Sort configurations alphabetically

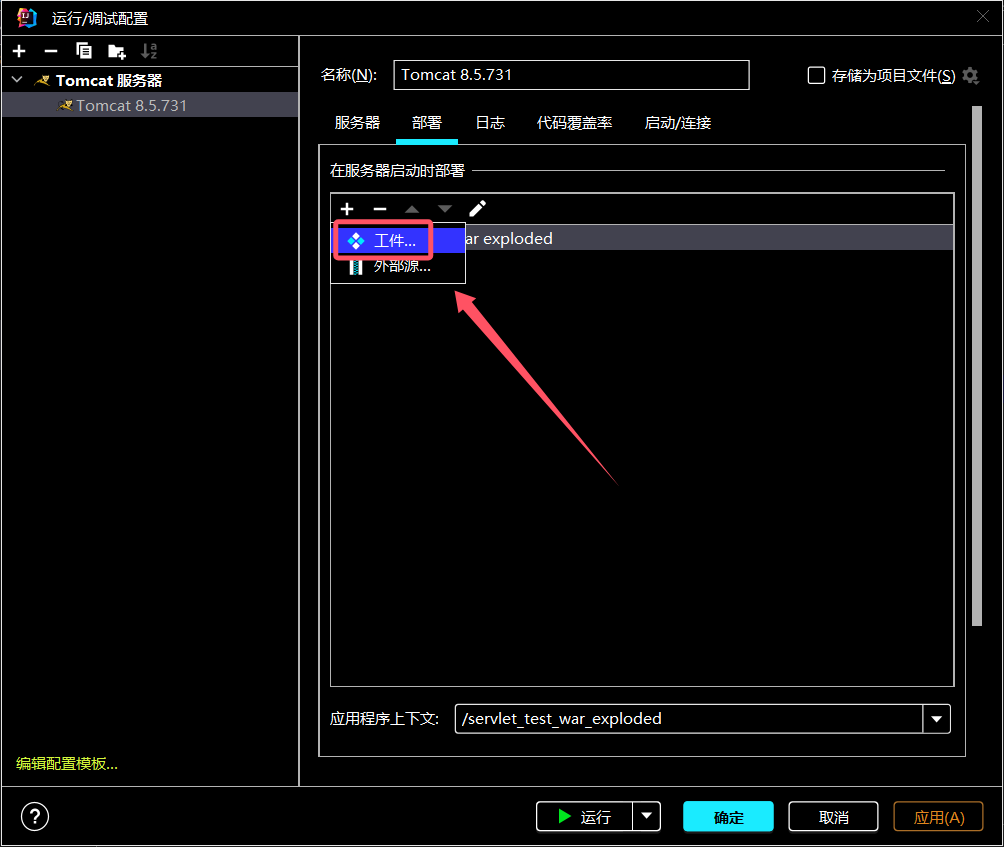coord(149,51)
